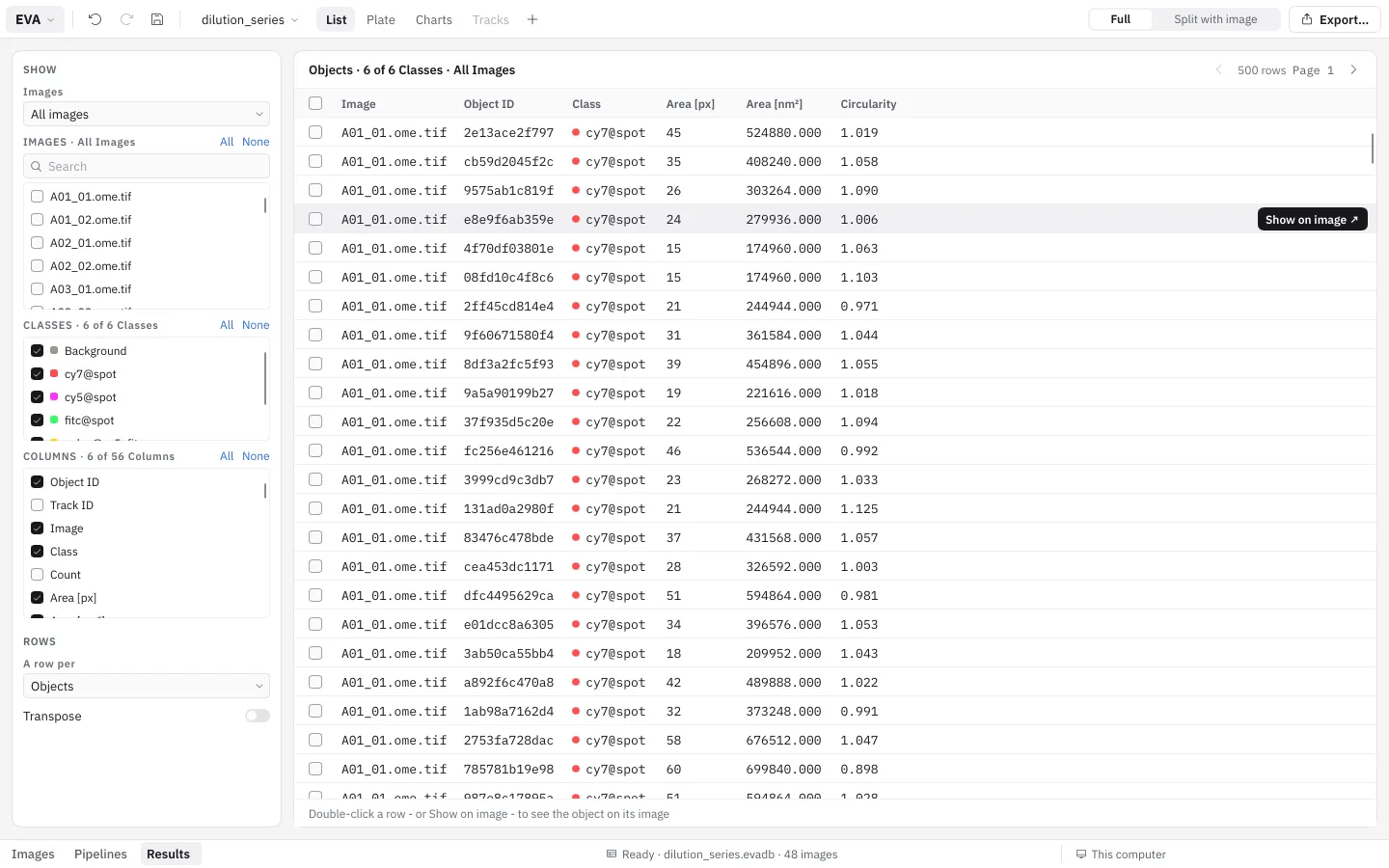Sort by the Area [px] column header
The height and width of the screenshot is (868, 1389).
tap(691, 104)
